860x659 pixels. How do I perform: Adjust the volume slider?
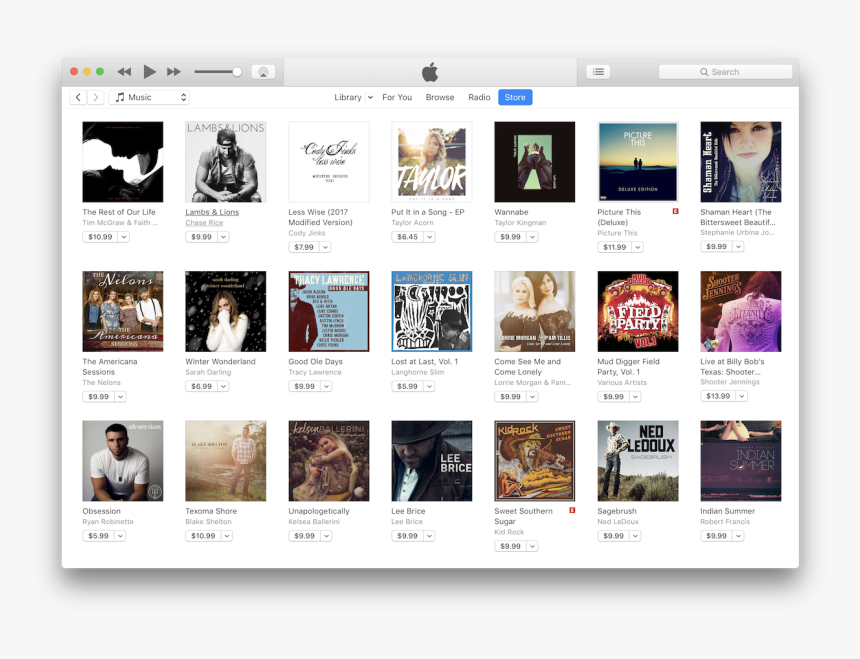coord(215,71)
